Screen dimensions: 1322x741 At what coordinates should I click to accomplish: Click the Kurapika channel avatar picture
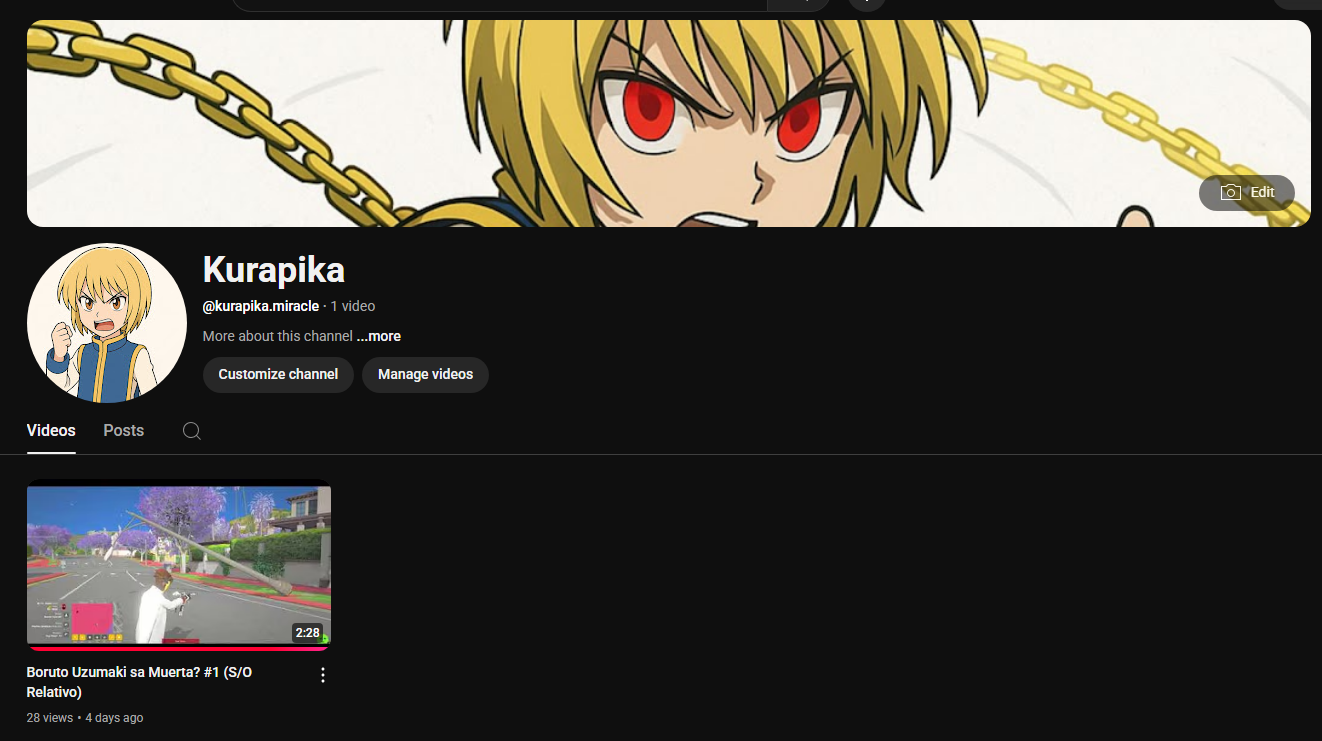(x=107, y=323)
